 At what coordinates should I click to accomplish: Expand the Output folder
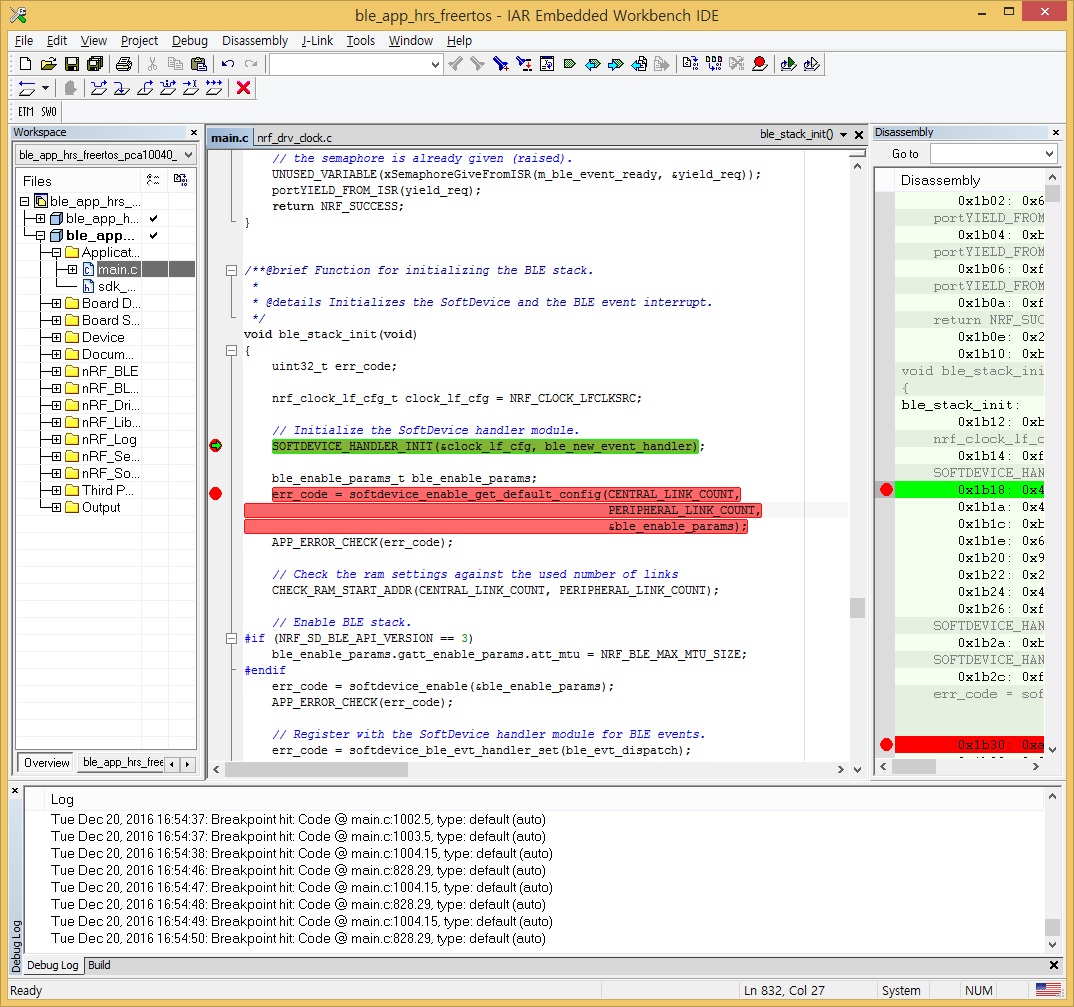56,508
